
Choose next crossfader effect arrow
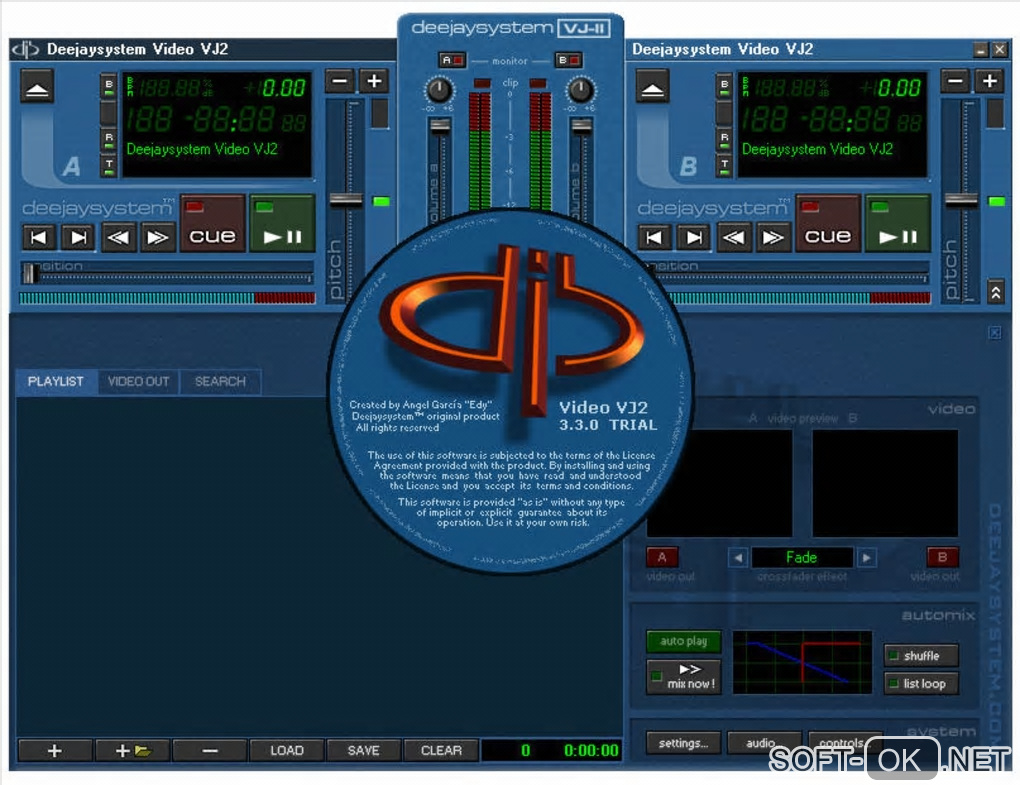pyautogui.click(x=866, y=557)
